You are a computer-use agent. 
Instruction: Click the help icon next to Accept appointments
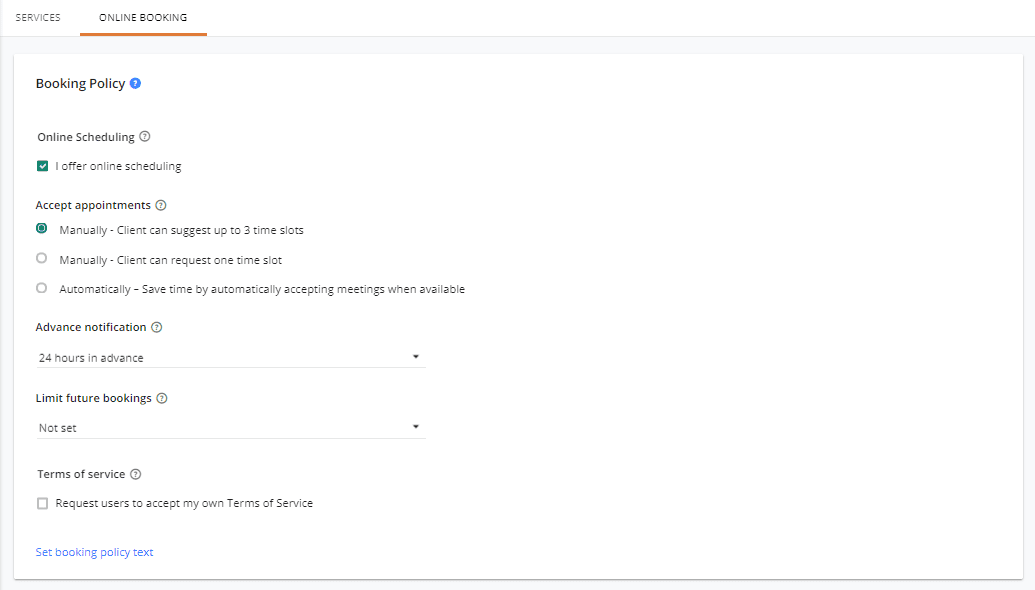click(161, 205)
